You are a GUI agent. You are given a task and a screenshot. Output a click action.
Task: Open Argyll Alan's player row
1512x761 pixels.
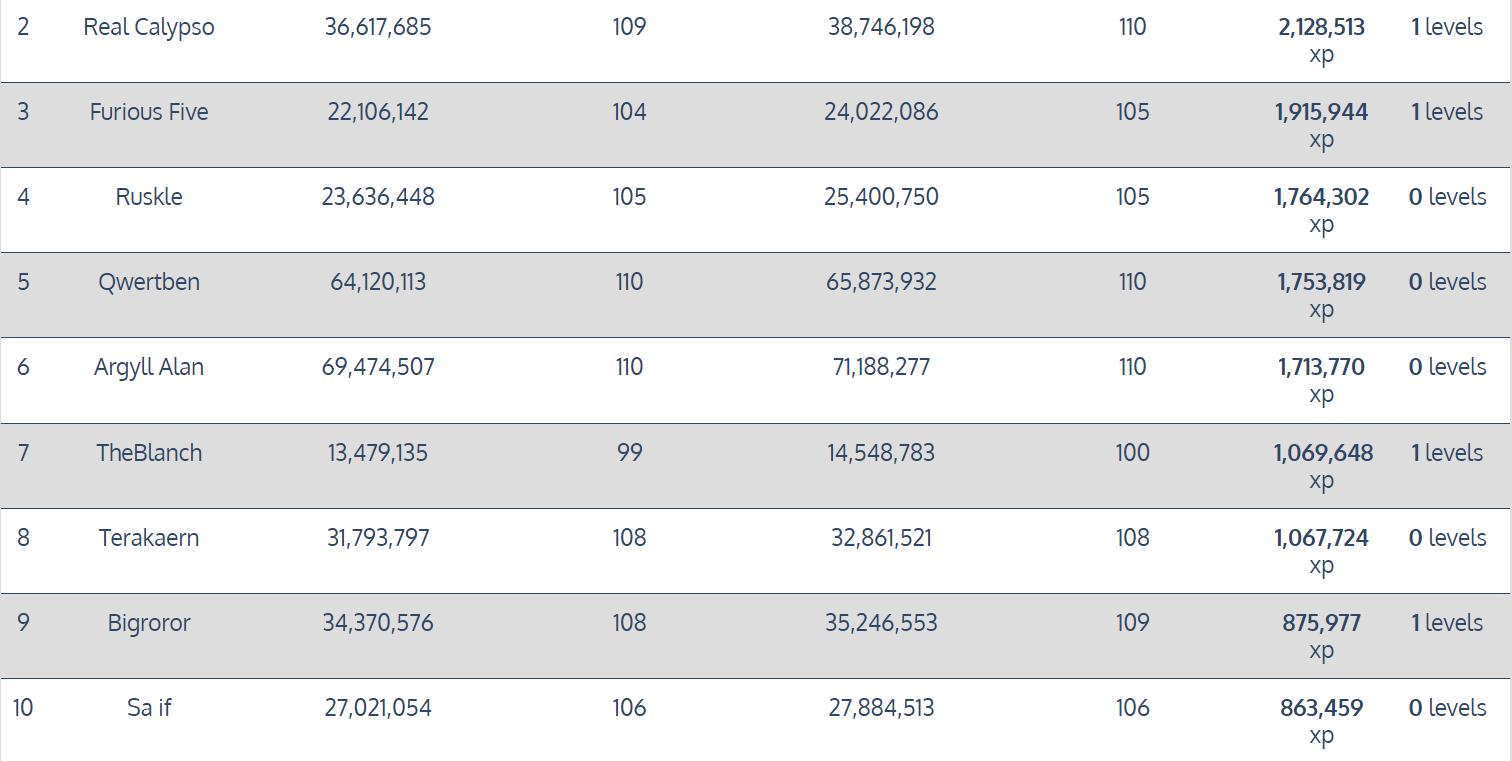[149, 367]
